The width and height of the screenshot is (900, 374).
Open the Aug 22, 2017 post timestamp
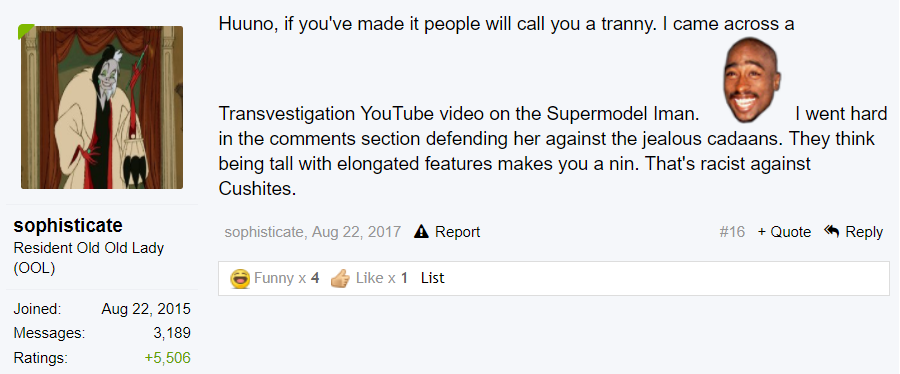pyautogui.click(x=356, y=232)
